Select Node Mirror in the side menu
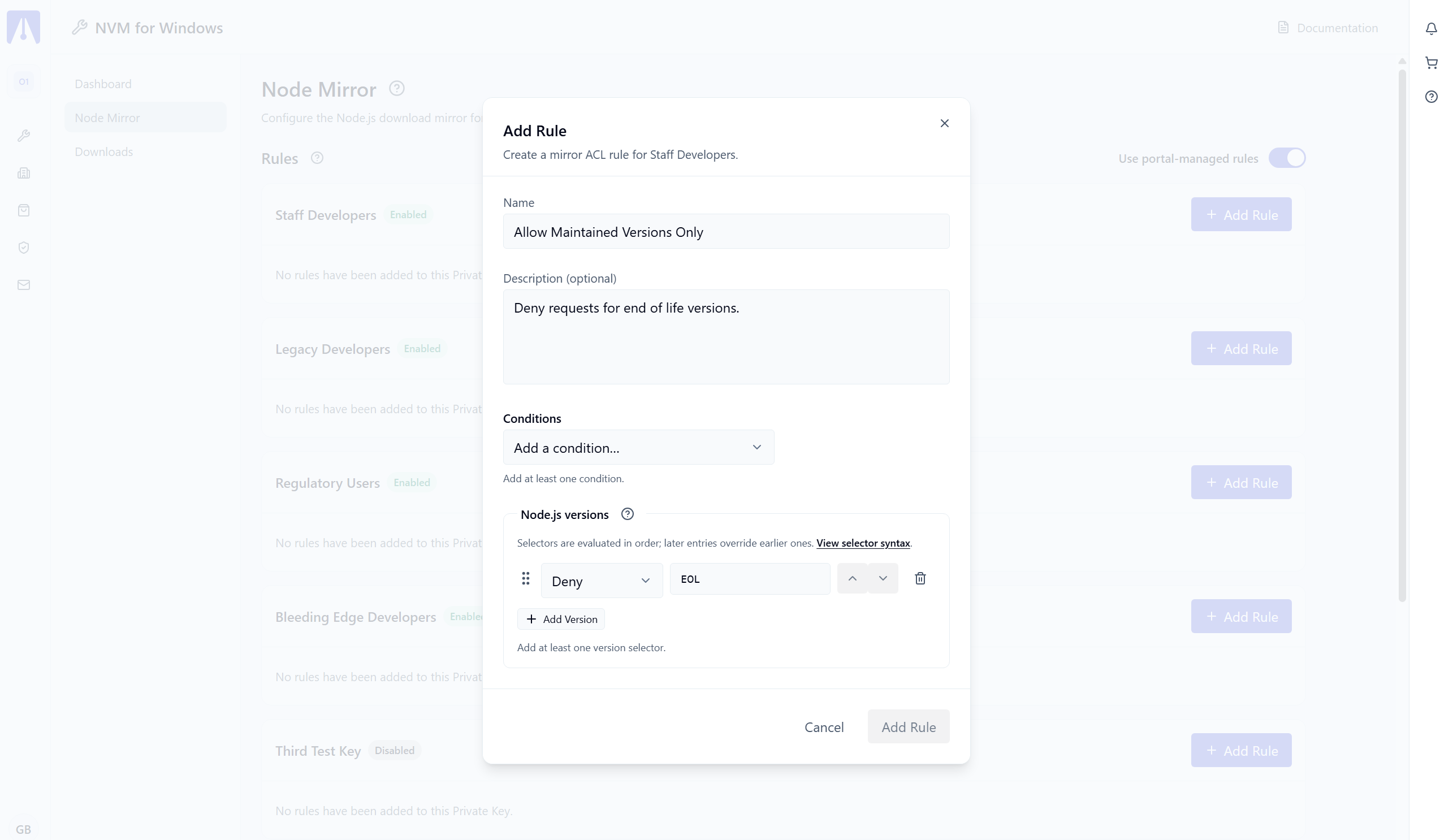The height and width of the screenshot is (840, 1453). pos(145,117)
